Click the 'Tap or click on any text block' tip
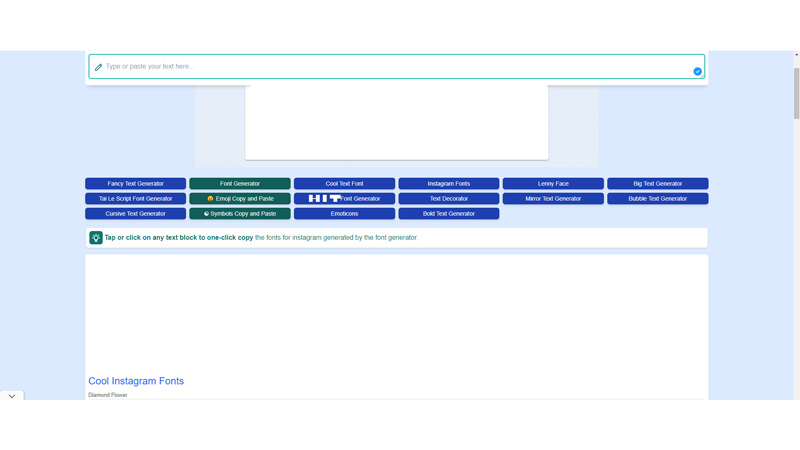800x450 pixels. 396,238
